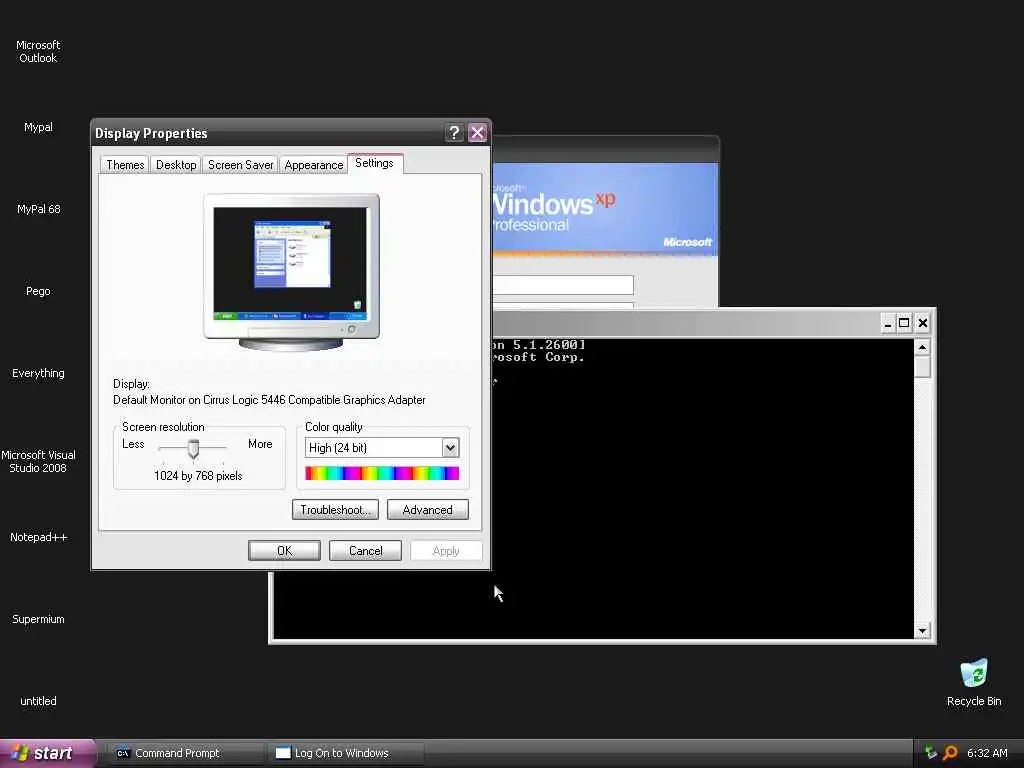Viewport: 1024px width, 768px height.
Task: Select the MyPal 68 desktop shortcut
Action: click(x=39, y=209)
